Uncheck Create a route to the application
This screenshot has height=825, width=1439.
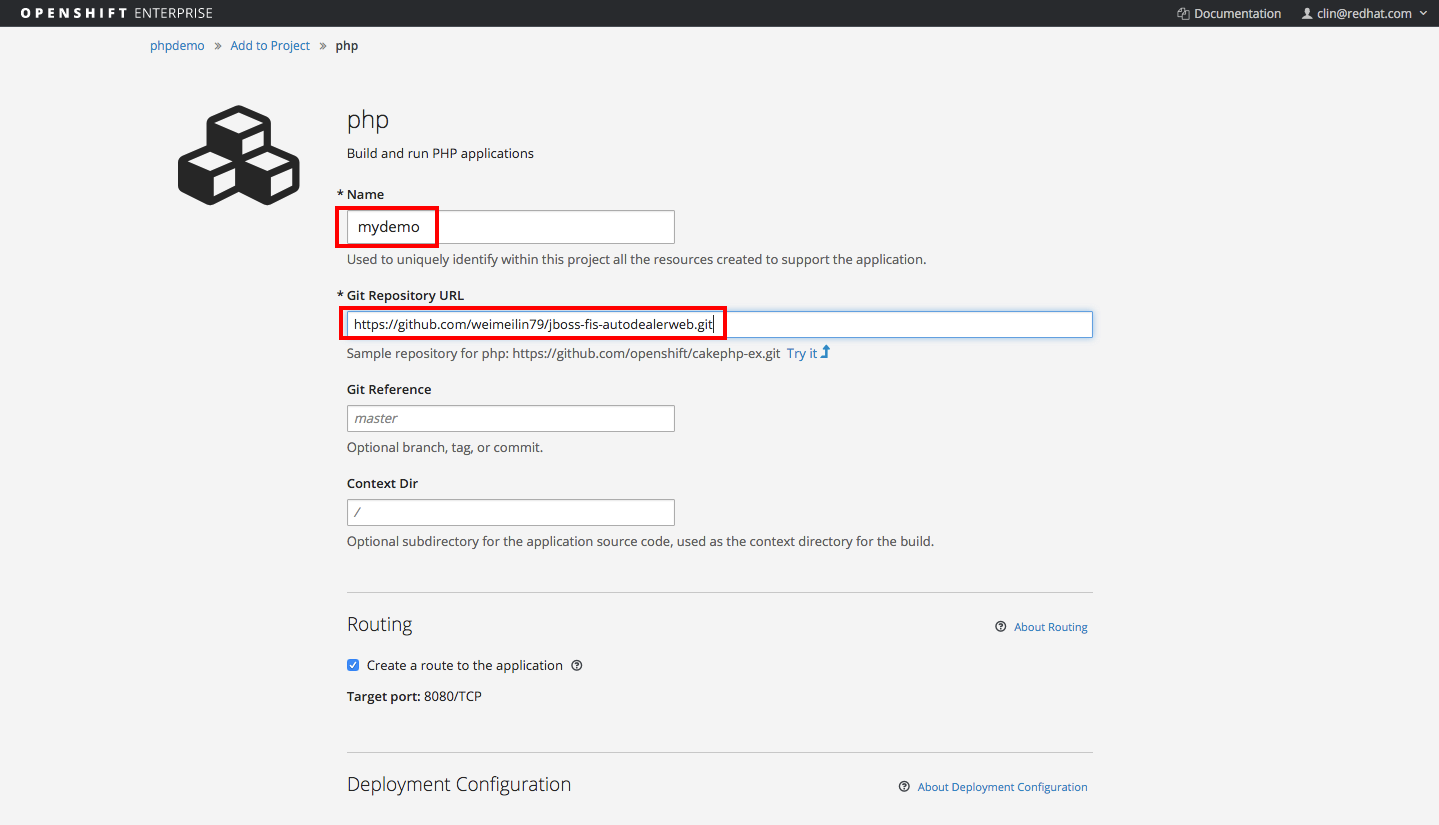[x=353, y=665]
